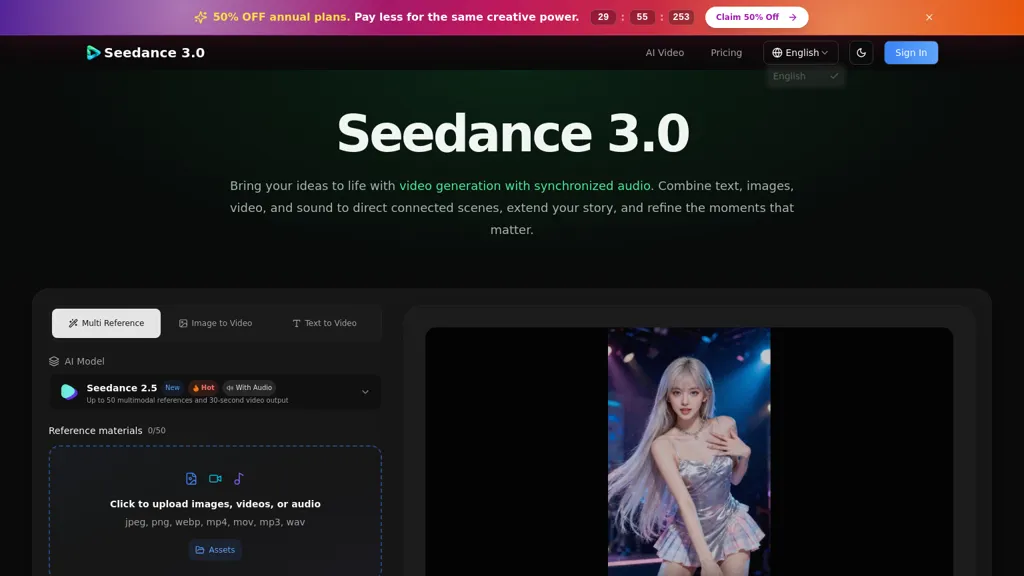Click the checkmark next to English

tap(834, 76)
